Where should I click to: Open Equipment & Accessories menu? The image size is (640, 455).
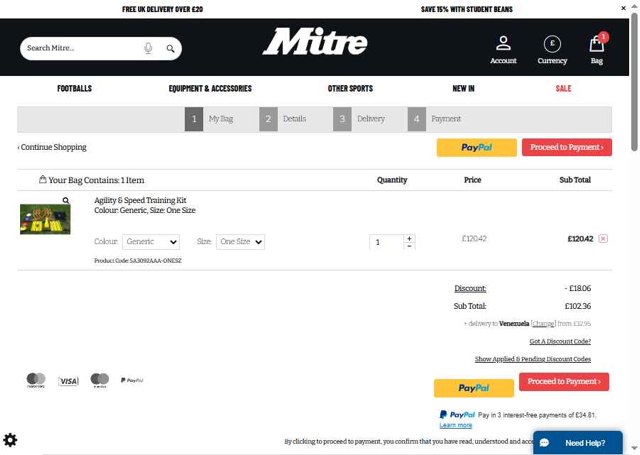click(210, 89)
